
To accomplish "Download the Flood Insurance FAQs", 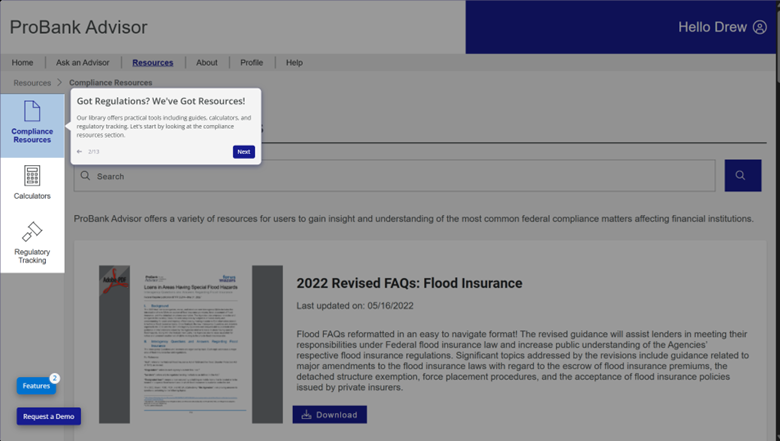I will [x=330, y=415].
